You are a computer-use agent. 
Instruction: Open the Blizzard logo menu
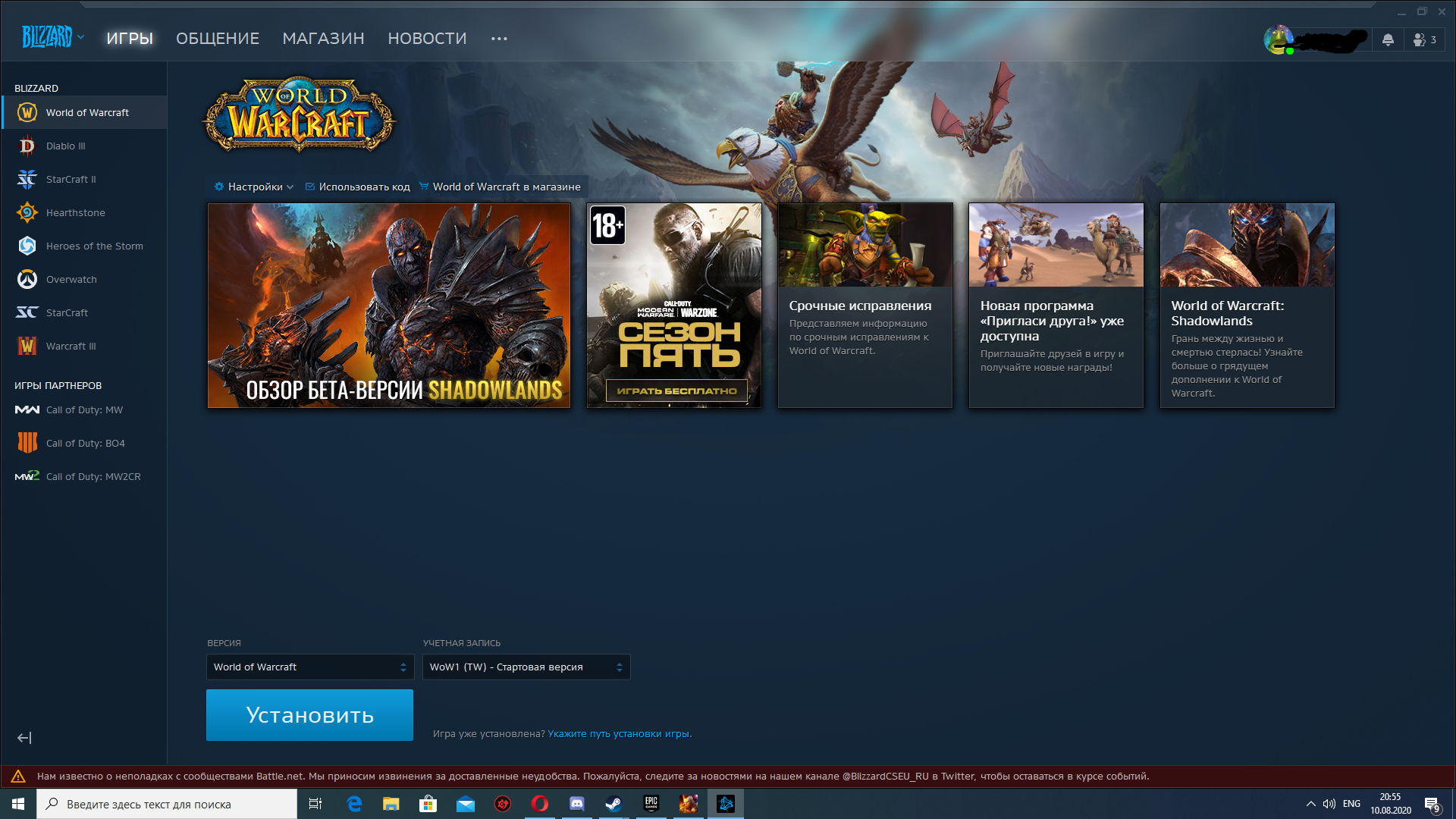[53, 36]
